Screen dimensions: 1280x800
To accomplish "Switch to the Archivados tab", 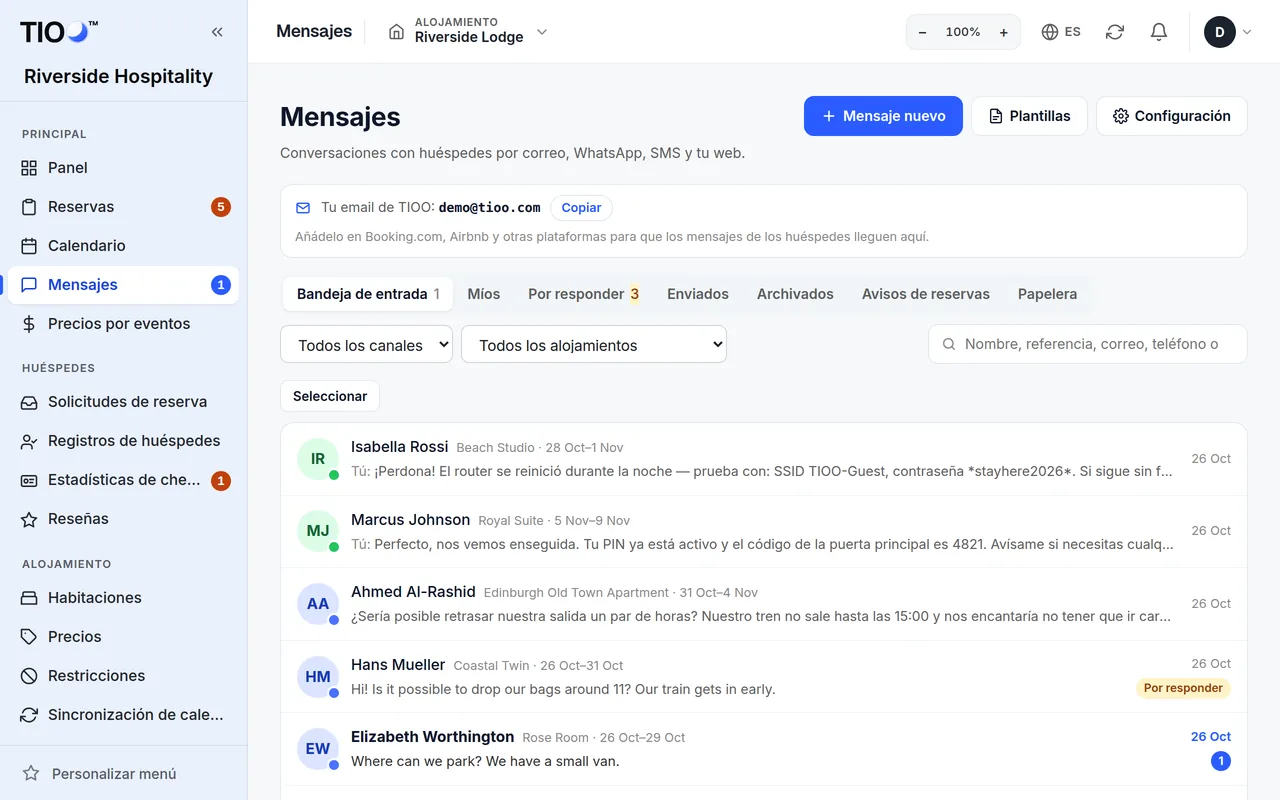I will point(795,294).
